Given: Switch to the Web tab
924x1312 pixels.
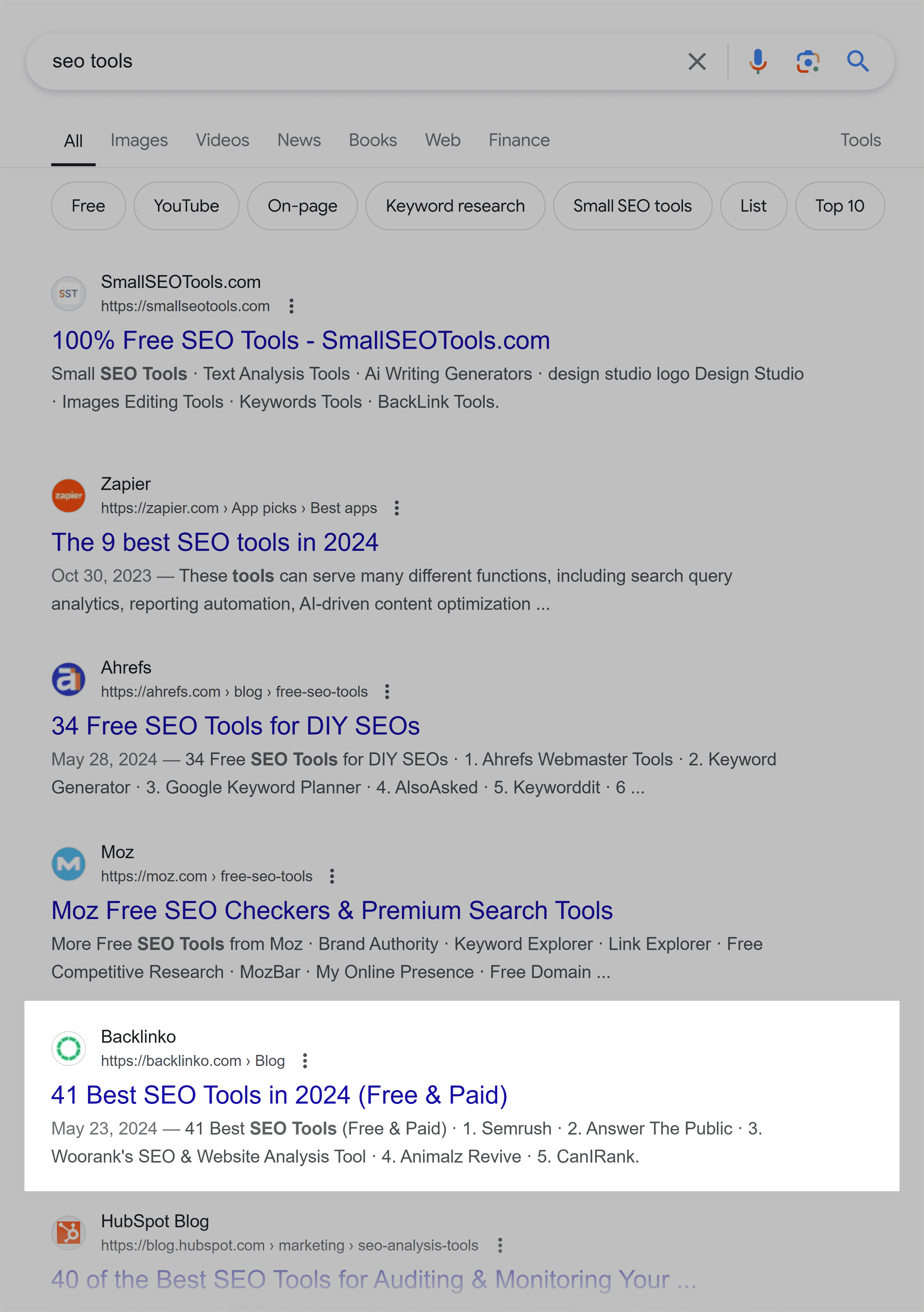Looking at the screenshot, I should point(442,140).
